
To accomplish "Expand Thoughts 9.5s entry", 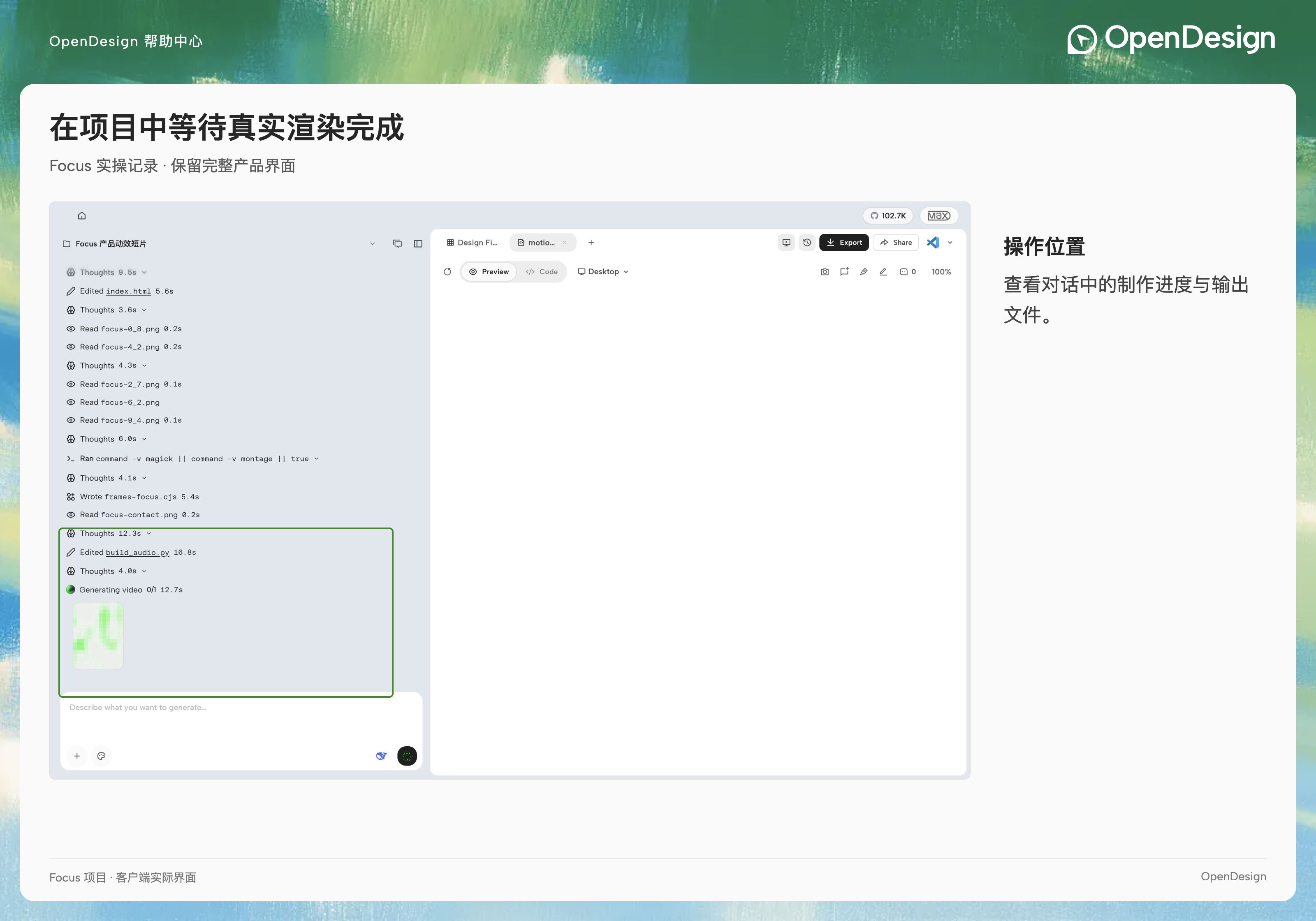I will click(107, 272).
